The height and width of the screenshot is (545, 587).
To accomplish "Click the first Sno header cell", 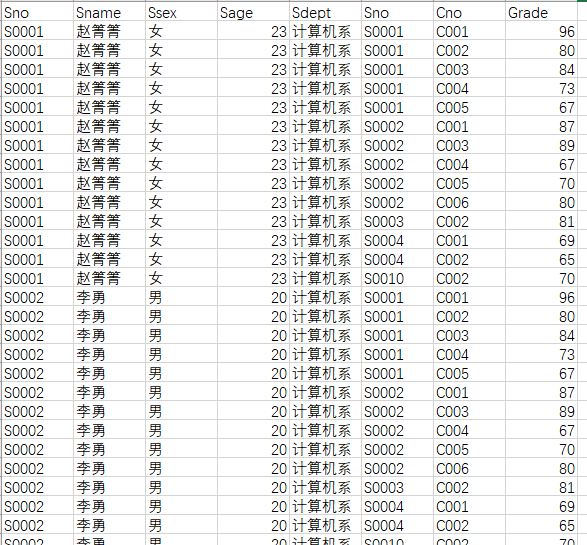I will click(37, 13).
